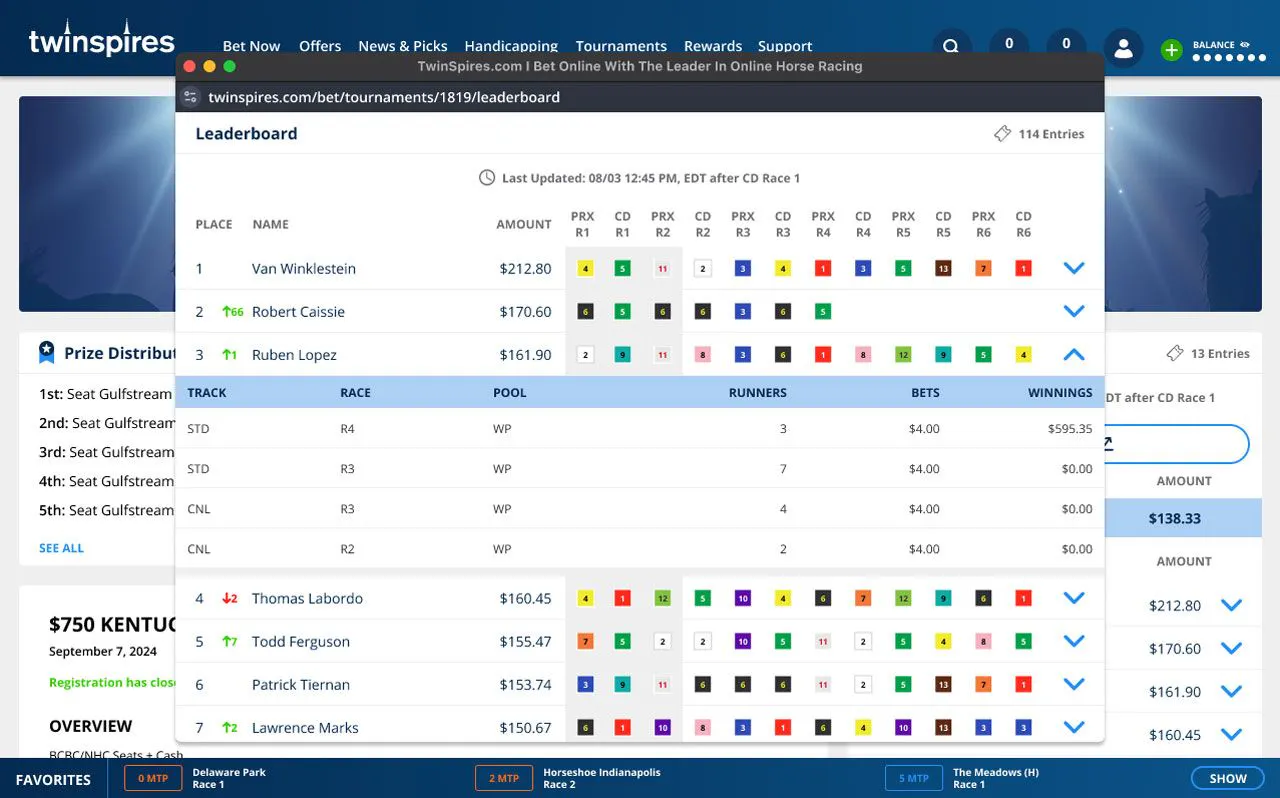
Task: Click the SHOW favorites button
Action: pyautogui.click(x=1227, y=778)
